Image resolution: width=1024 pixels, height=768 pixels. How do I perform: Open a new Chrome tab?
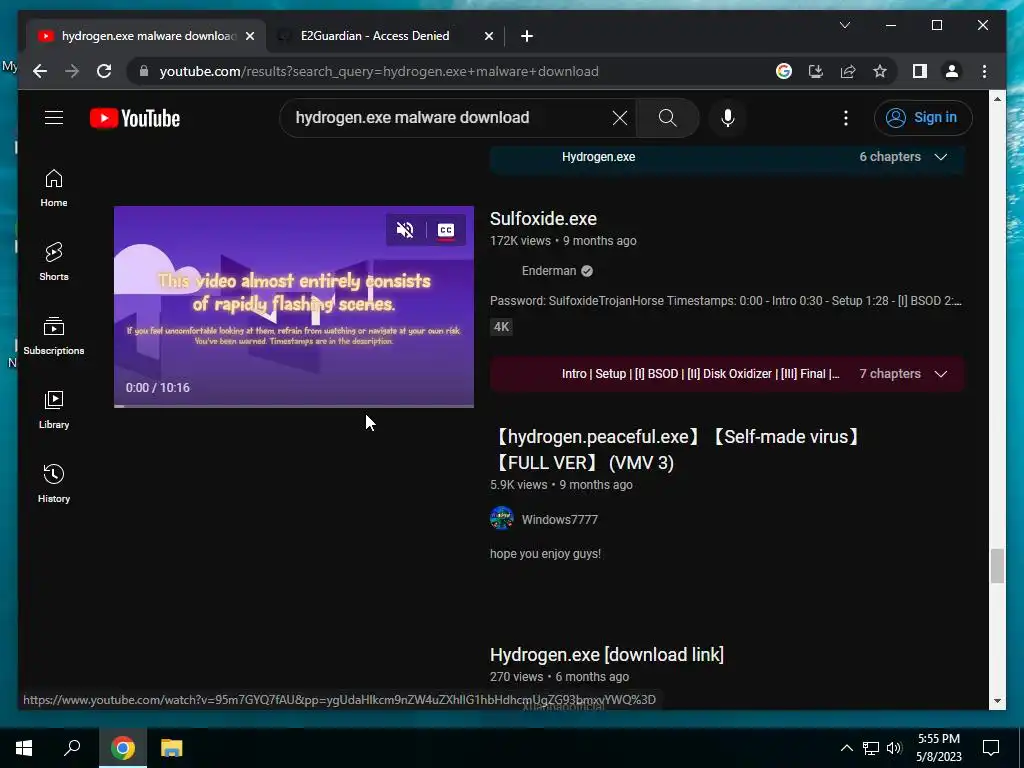click(x=526, y=36)
